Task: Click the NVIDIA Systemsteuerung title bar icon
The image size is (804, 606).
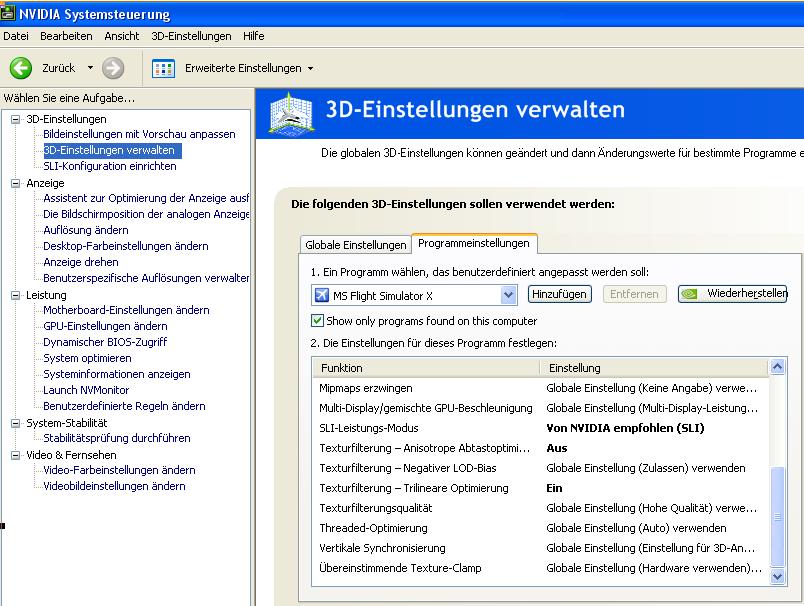Action: point(7,13)
